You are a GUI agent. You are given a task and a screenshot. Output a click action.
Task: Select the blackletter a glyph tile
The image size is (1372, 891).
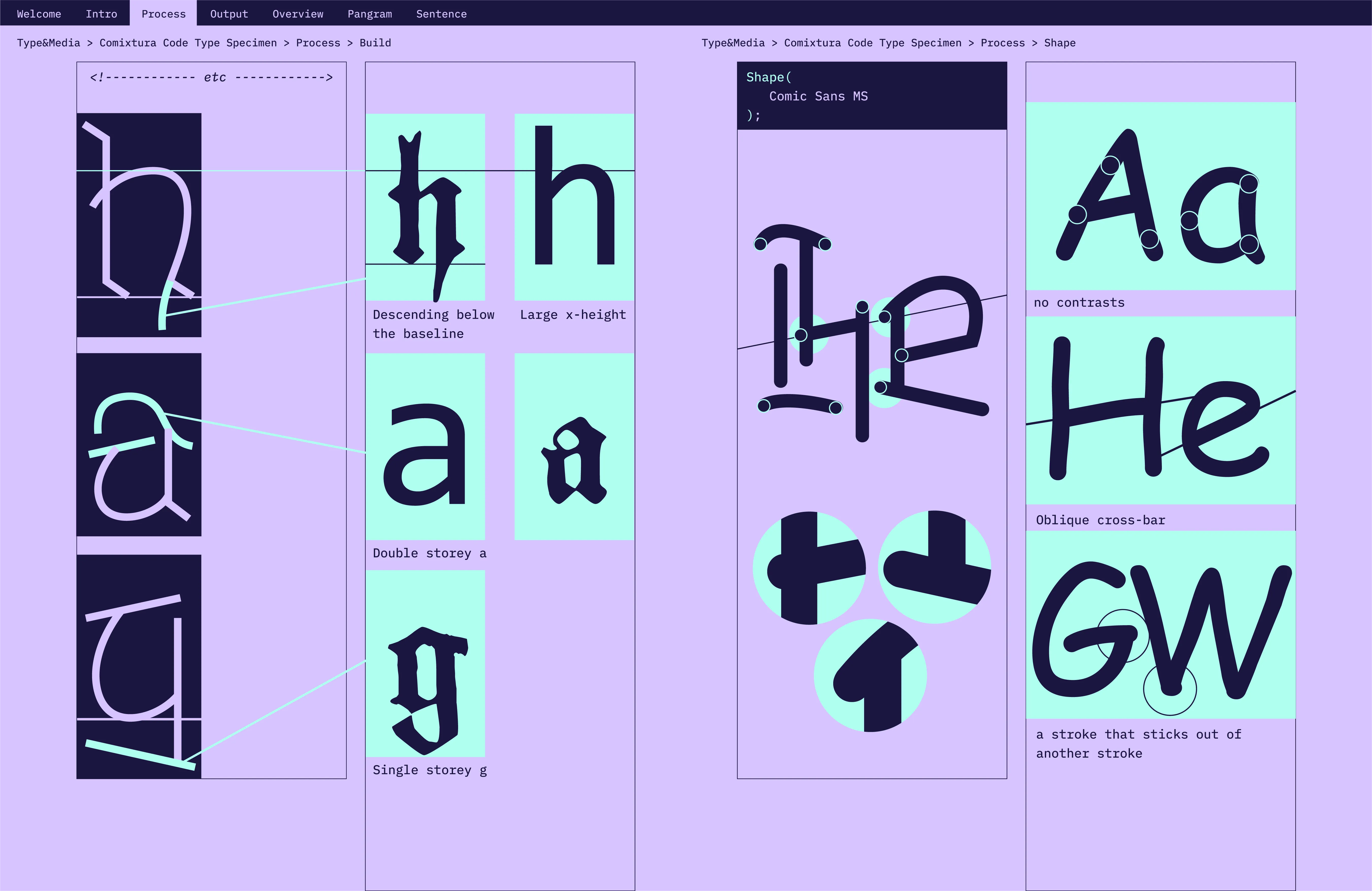574,446
